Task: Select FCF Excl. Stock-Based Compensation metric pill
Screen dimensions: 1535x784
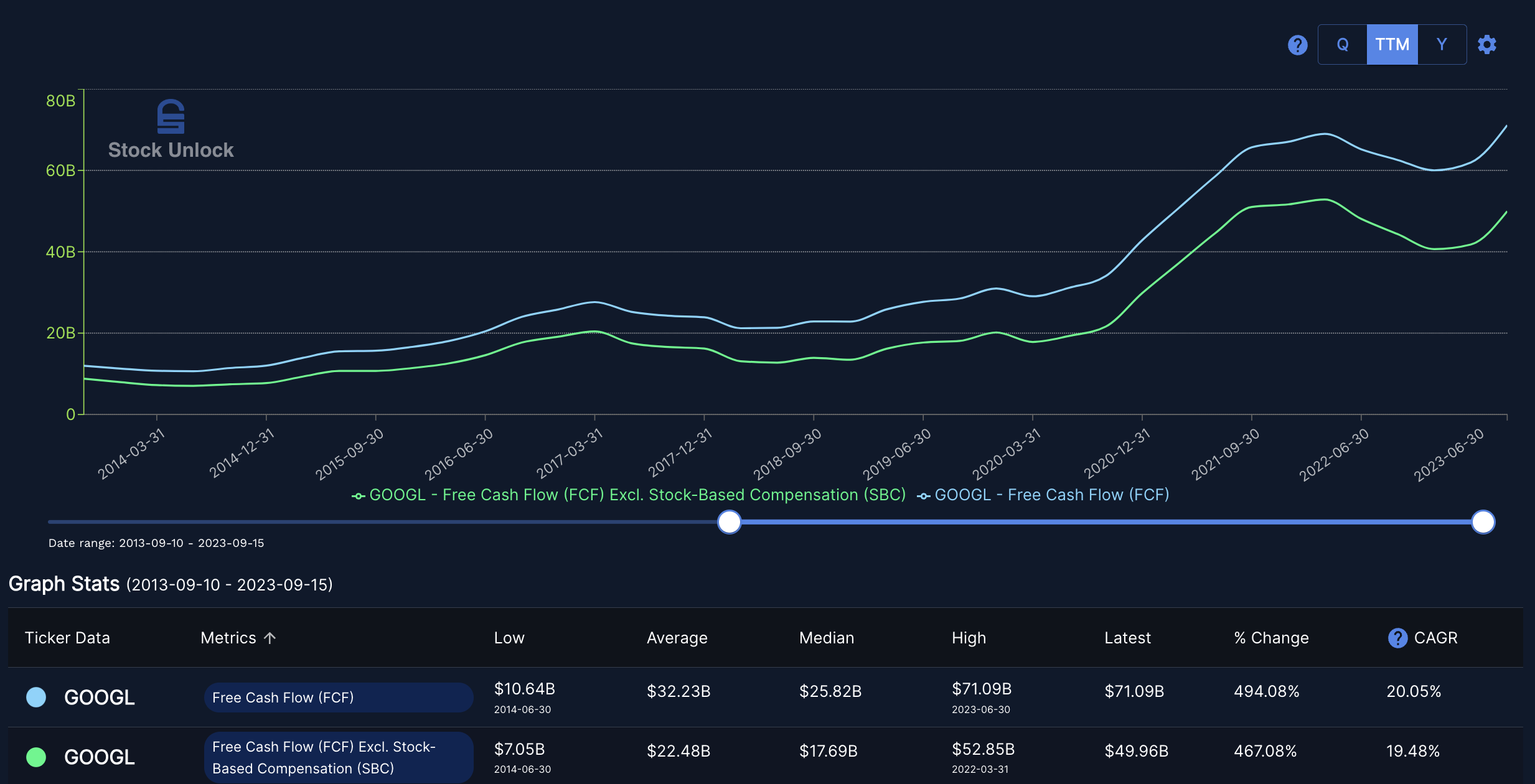Action: point(339,757)
